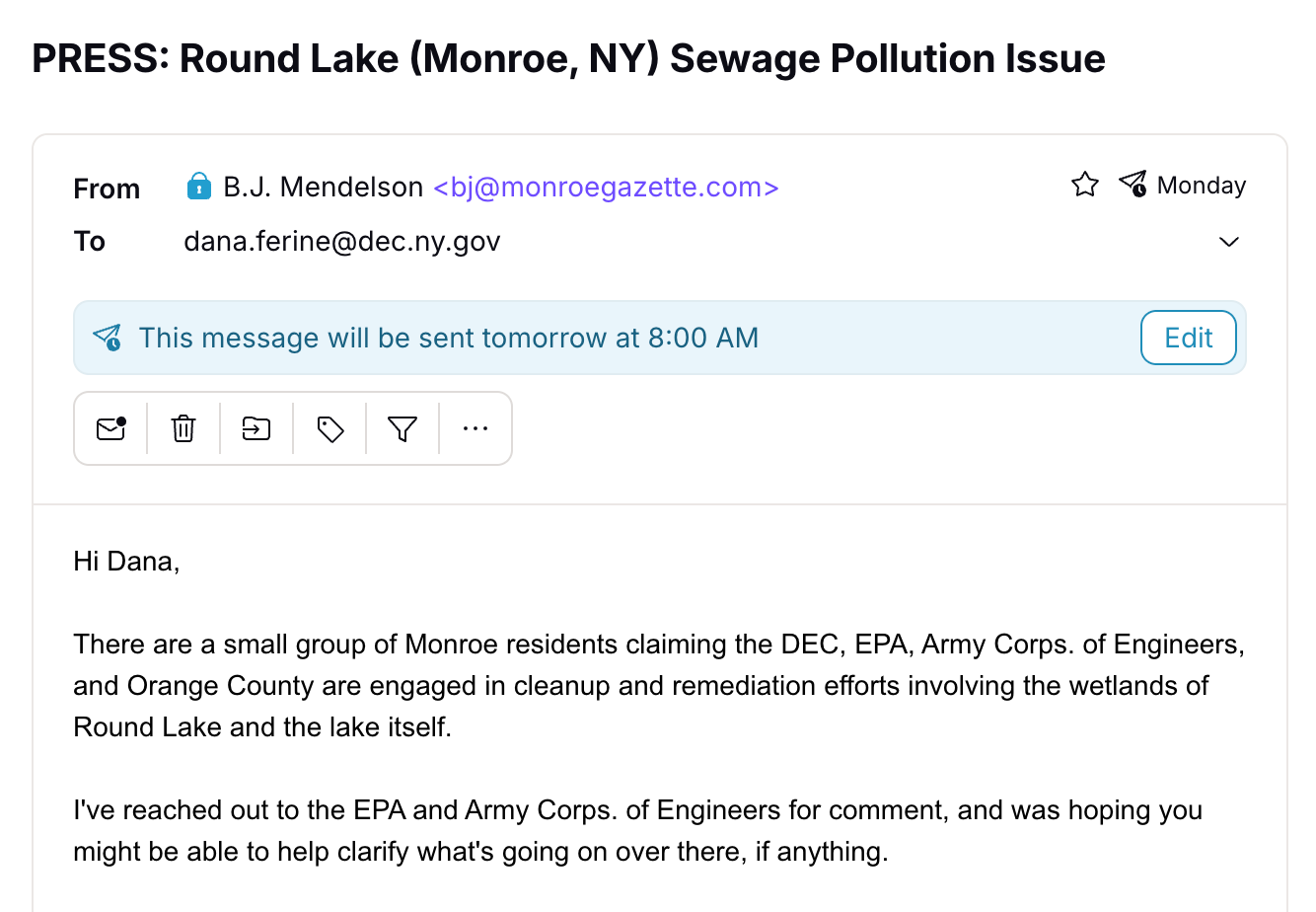This screenshot has width=1316, height=912.
Task: Click recipient dana.ferine@dec.ny.gov
Action: [x=342, y=241]
